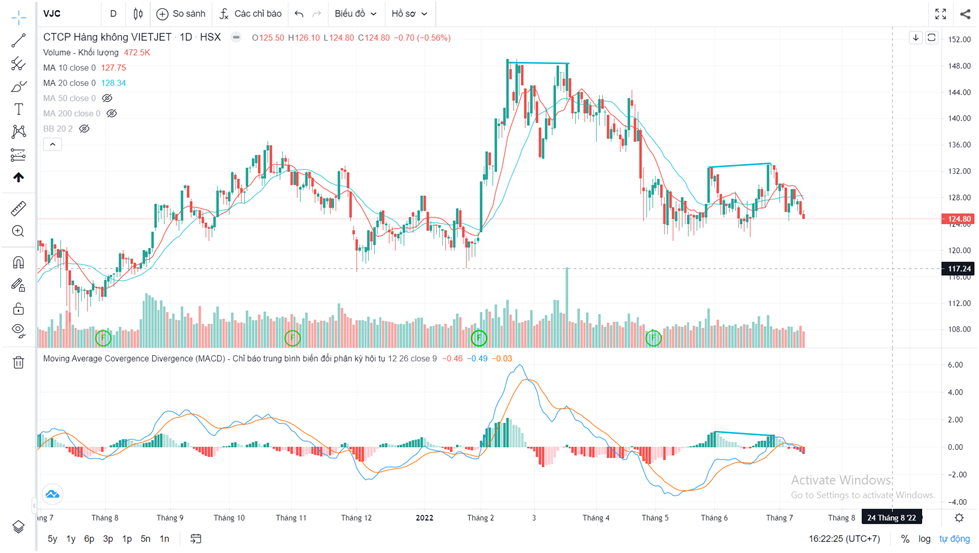
Task: Activate the ruler measure tool
Action: pyautogui.click(x=18, y=209)
